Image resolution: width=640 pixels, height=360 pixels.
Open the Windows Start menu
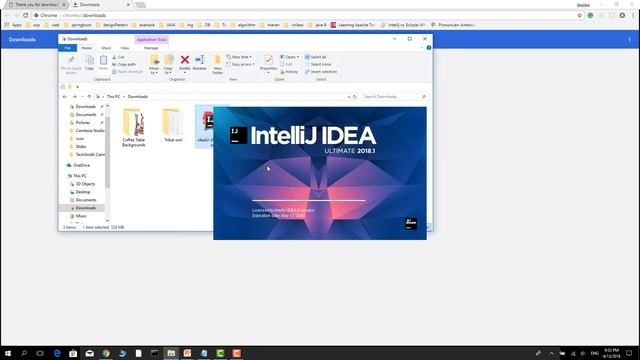point(8,353)
